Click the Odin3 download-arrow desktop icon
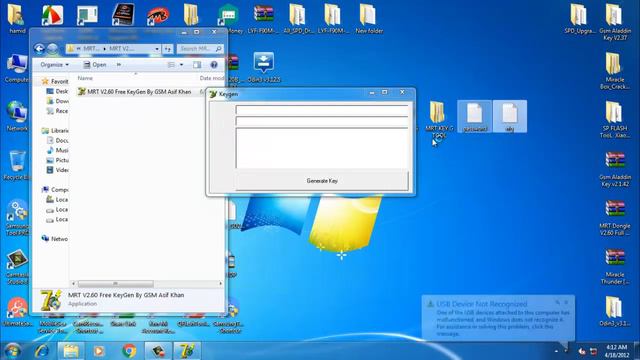This screenshot has width=640, height=360. tap(264, 67)
